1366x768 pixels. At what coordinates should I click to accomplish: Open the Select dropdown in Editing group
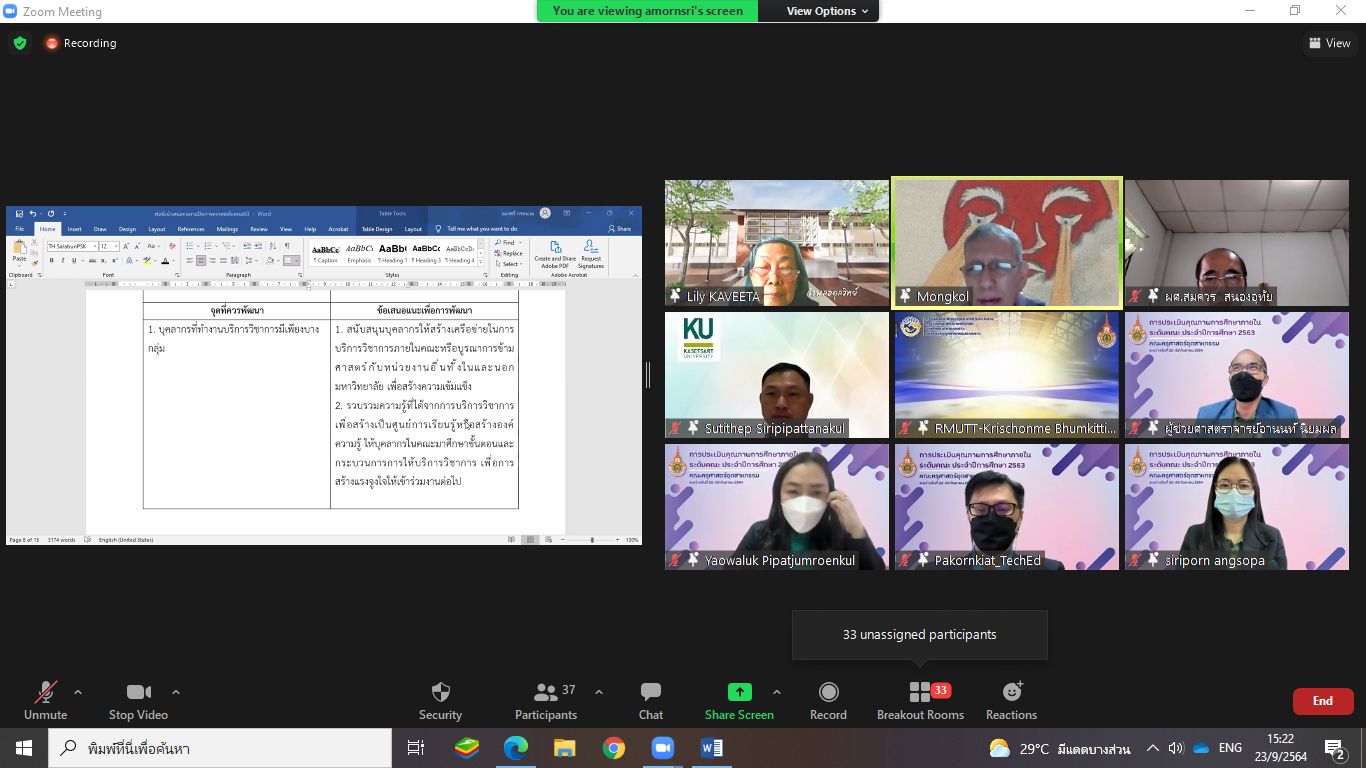point(509,264)
